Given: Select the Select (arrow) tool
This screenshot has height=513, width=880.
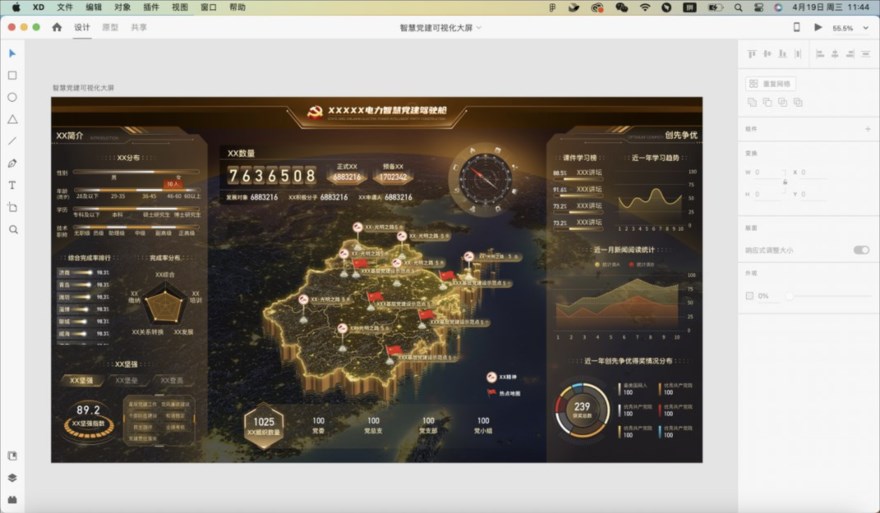Looking at the screenshot, I should pos(12,53).
